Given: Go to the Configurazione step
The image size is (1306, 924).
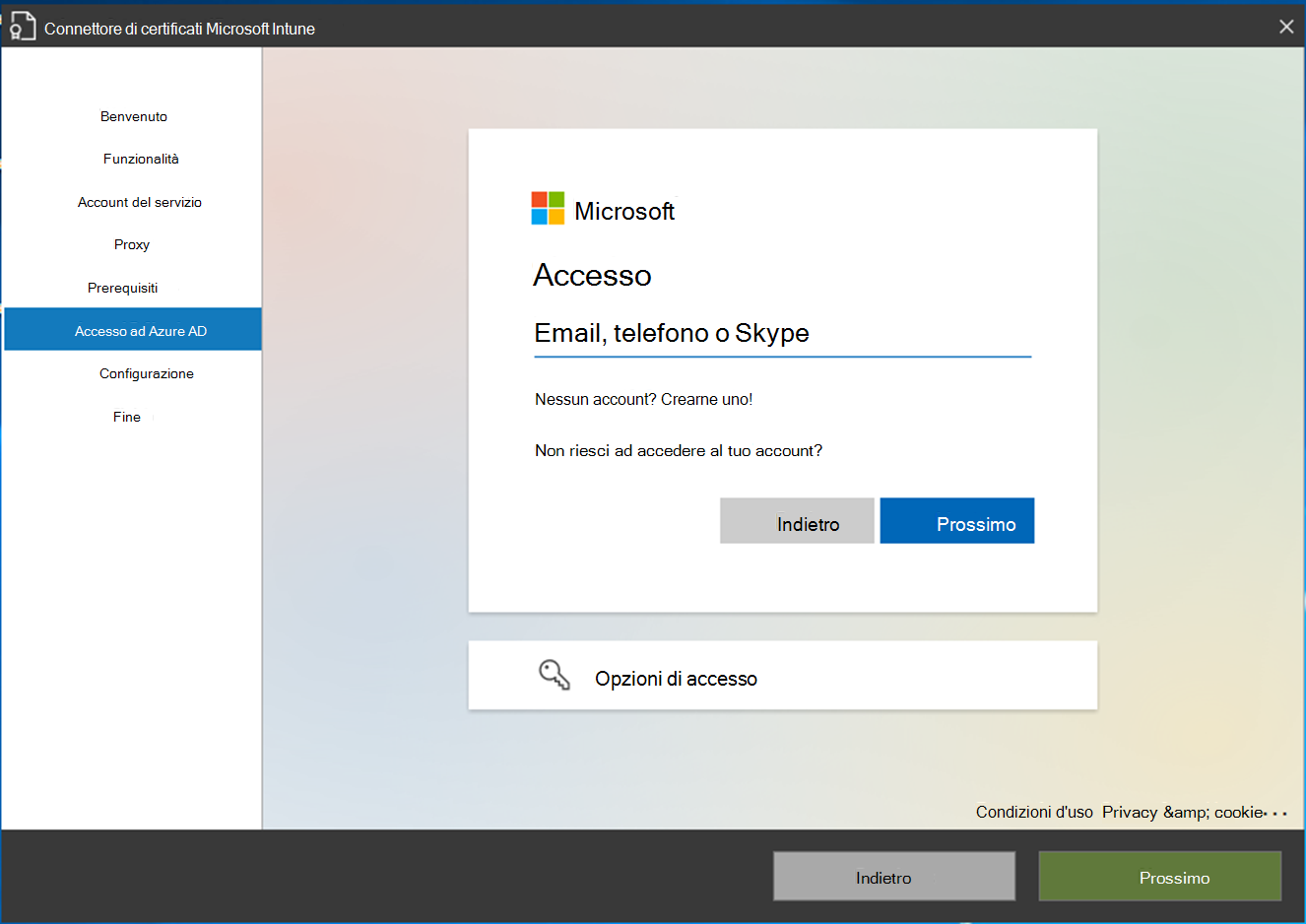Looking at the screenshot, I should (147, 373).
